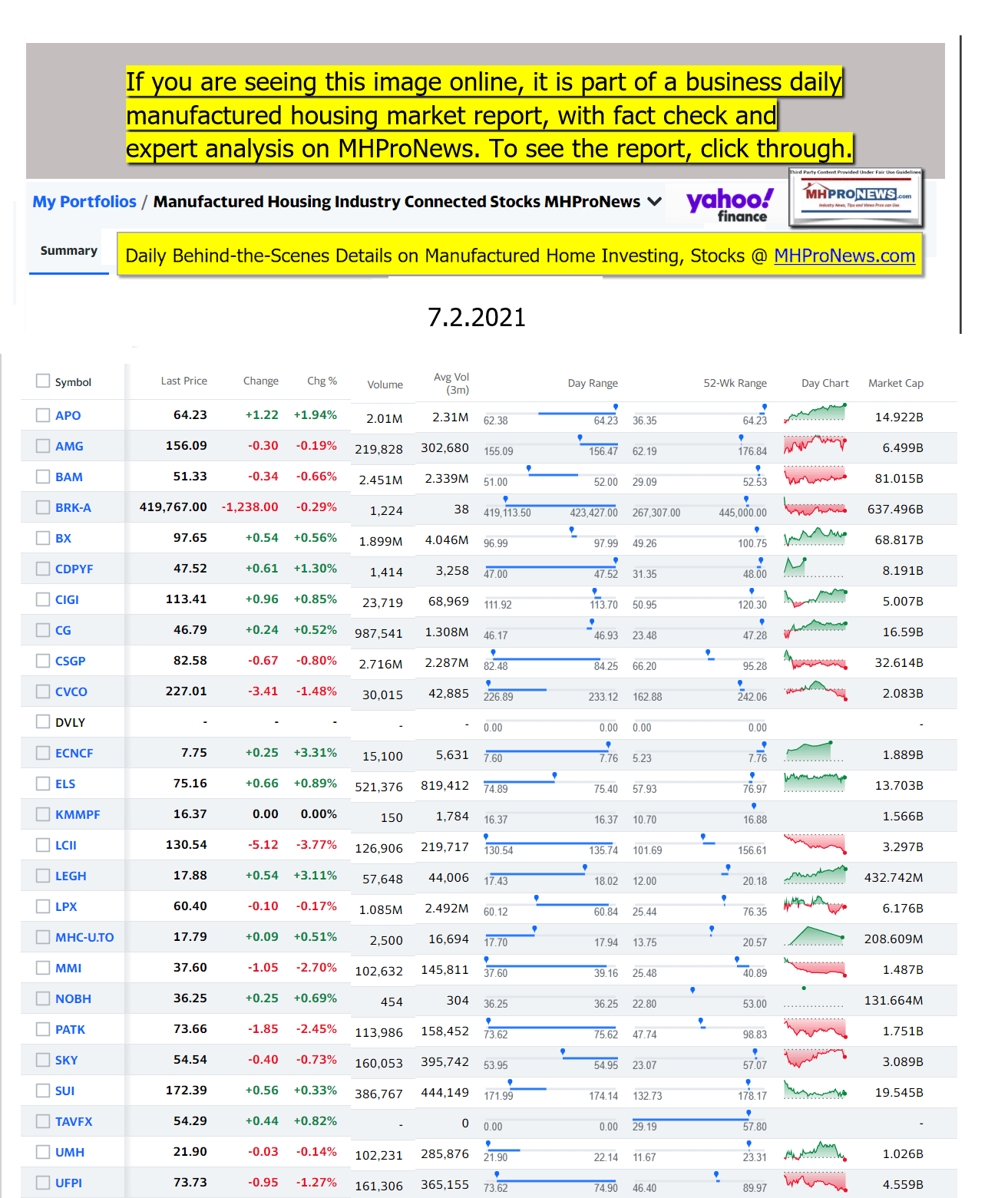Click the LCII day chart sparkline
Viewport: 1008px width, 1198px height.
[815, 845]
